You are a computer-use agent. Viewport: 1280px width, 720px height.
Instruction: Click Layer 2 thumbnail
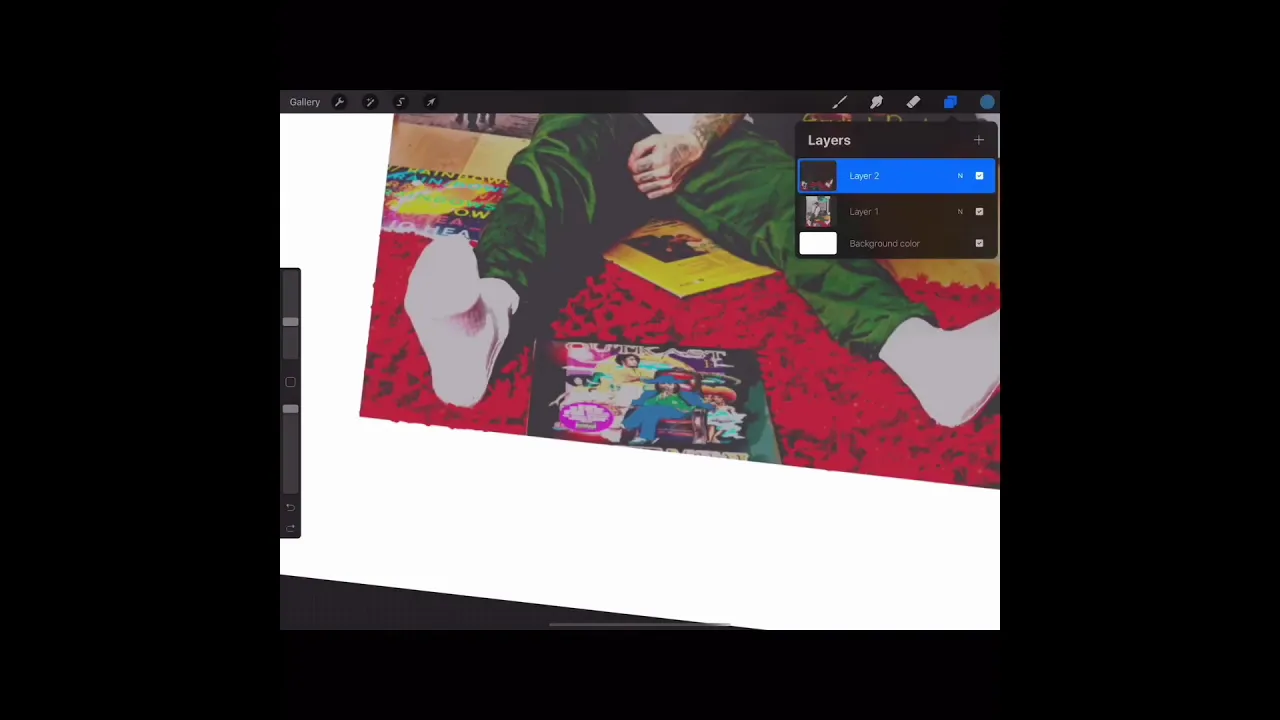(x=818, y=176)
